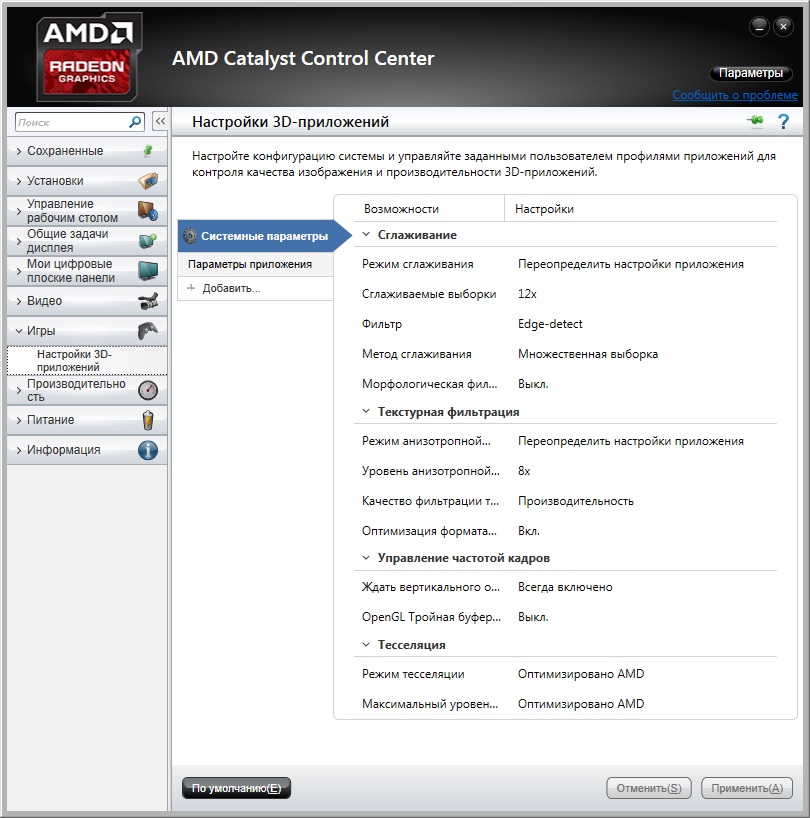Click the По умолчанию button

pyautogui.click(x=236, y=788)
